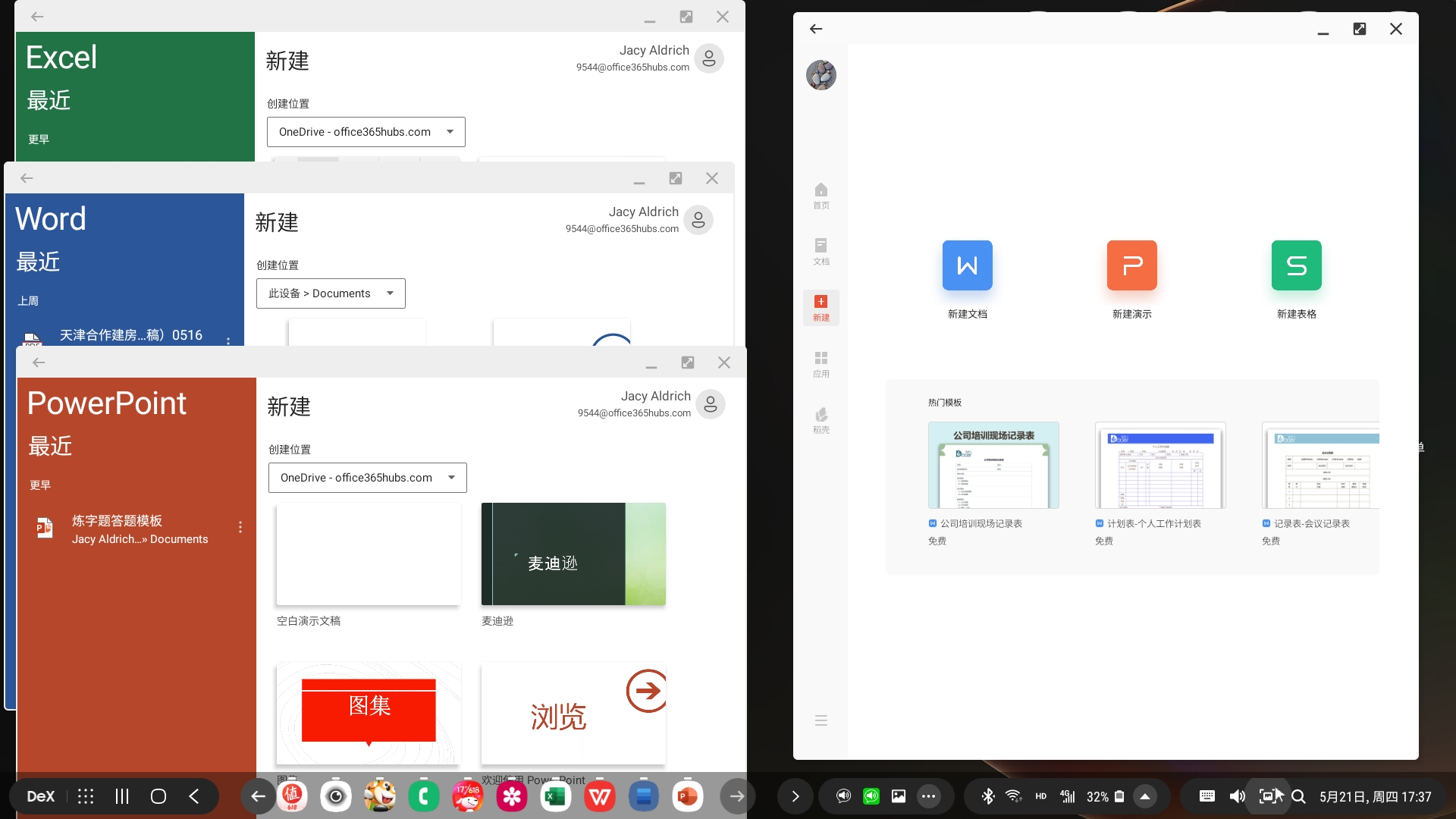This screenshot has width=1456, height=819.
Task: Expand Word 此设备 > Documents dropdown
Action: [331, 293]
